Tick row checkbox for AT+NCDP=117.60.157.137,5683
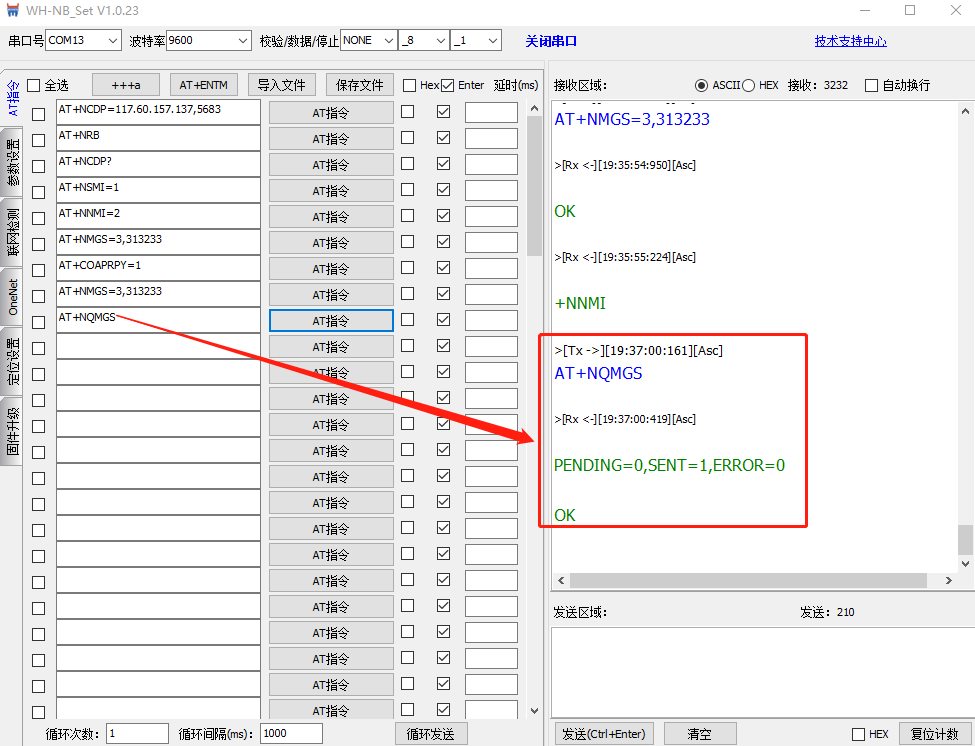Image resolution: width=975 pixels, height=746 pixels. [x=39, y=114]
